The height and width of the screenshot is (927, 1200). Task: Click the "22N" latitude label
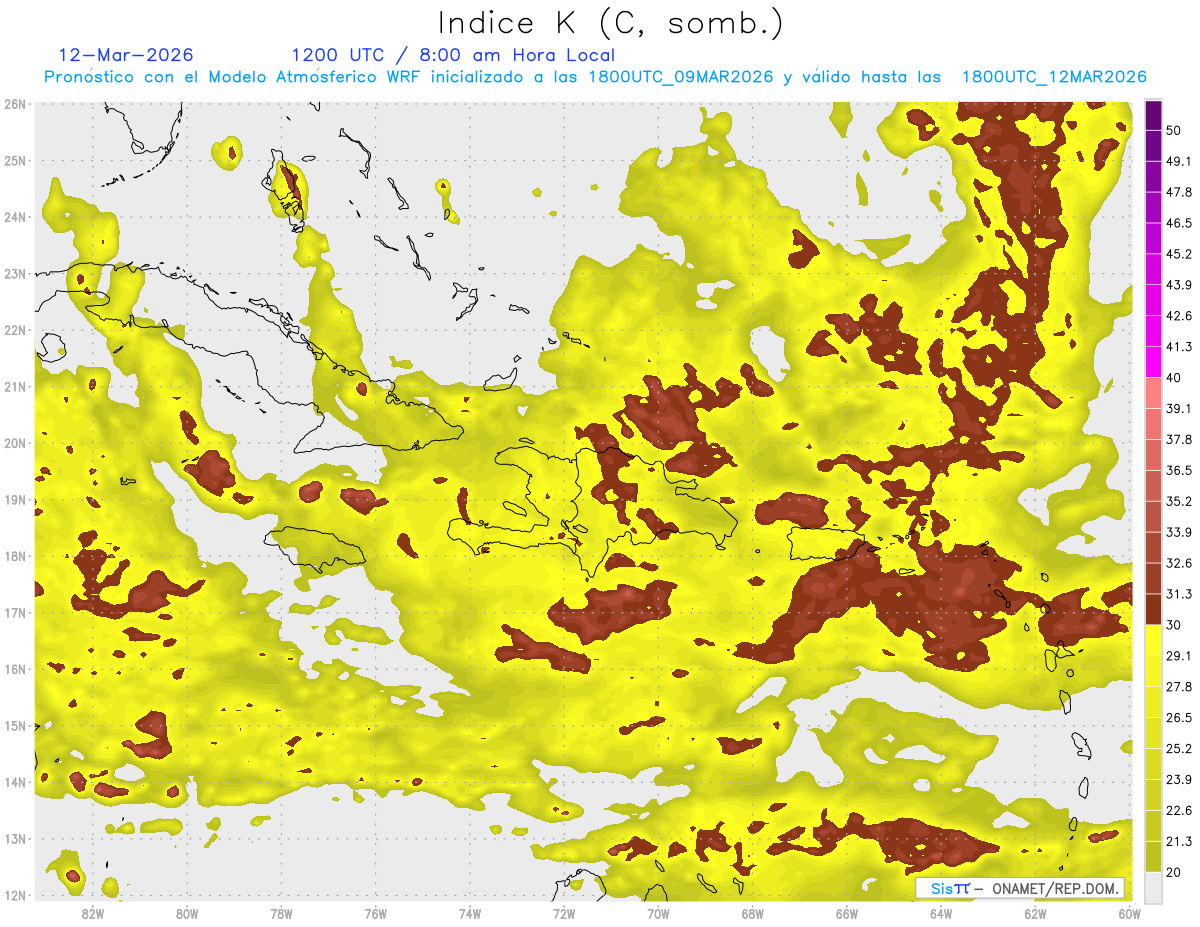[x=16, y=330]
